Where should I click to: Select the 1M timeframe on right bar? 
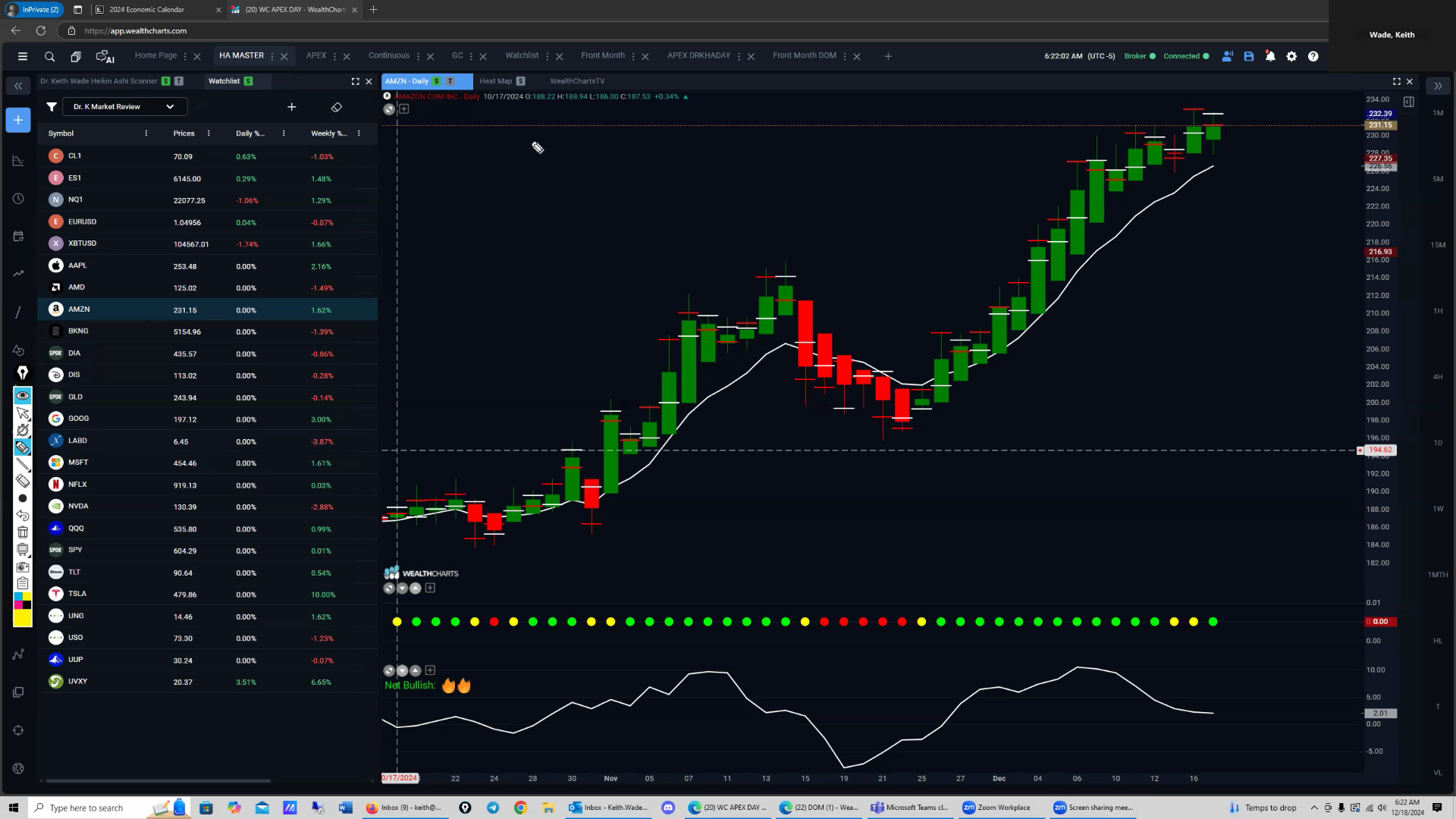[x=1438, y=113]
